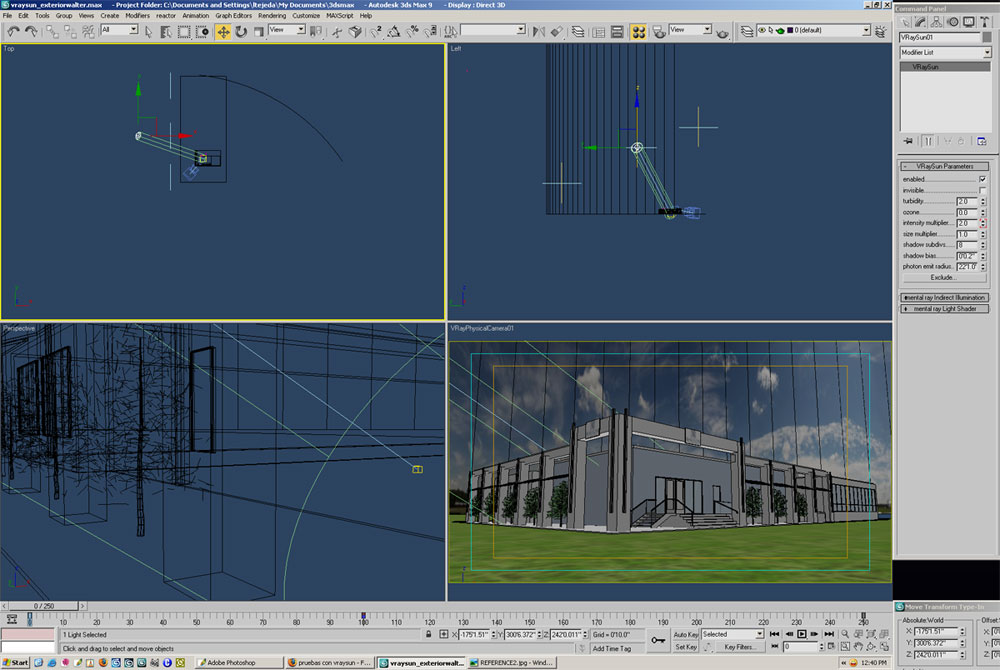This screenshot has width=1000, height=670.
Task: Open the '0 (default)' layer dropdown
Action: 813,30
